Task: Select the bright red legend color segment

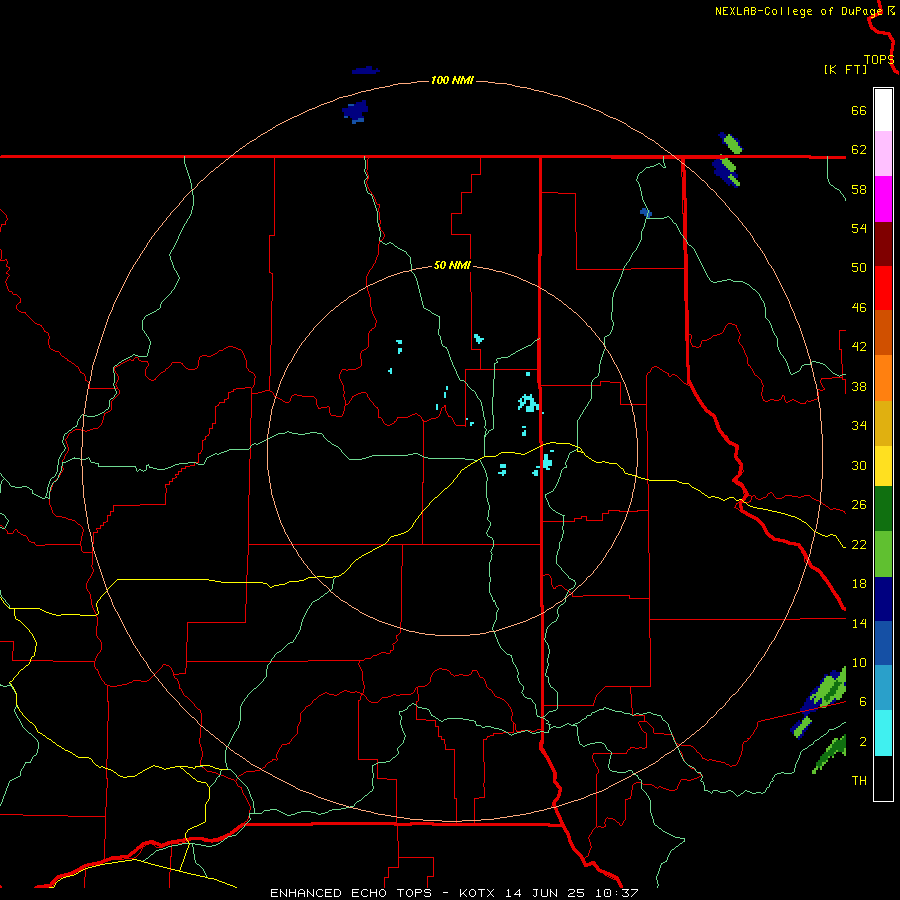Action: coord(883,288)
